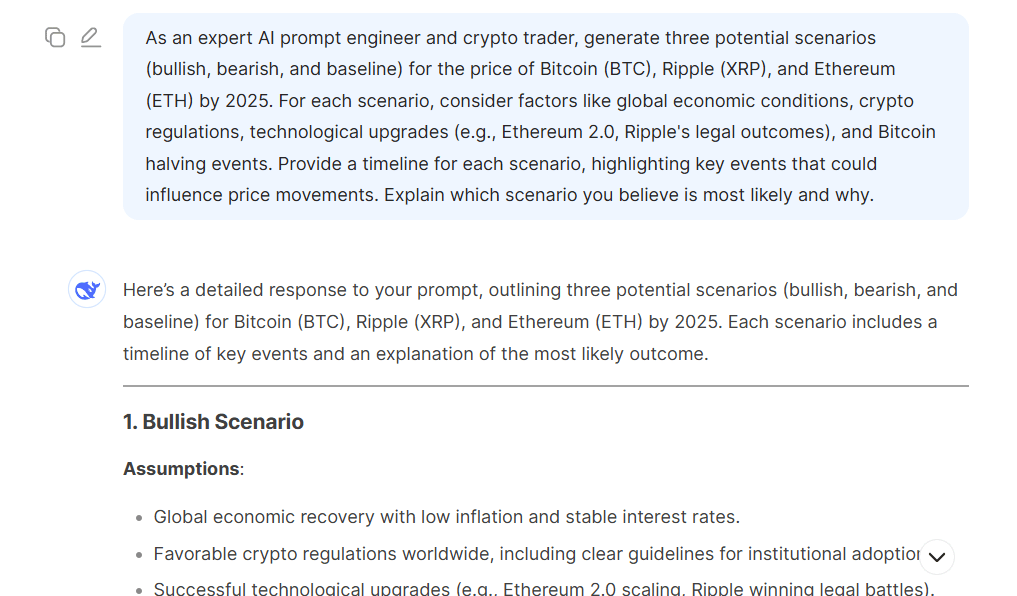The height and width of the screenshot is (596, 1017).
Task: Copy the user prompt message
Action: [55, 38]
